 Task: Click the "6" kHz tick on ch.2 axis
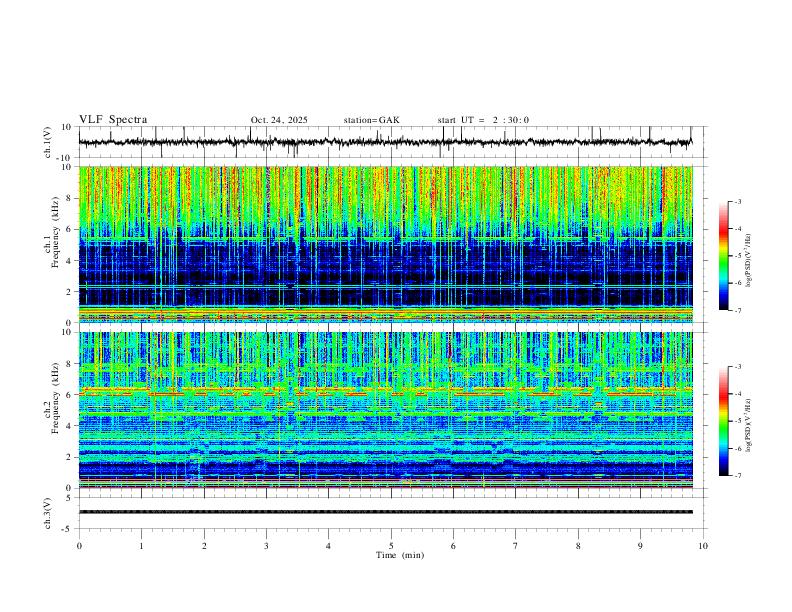[x=69, y=395]
